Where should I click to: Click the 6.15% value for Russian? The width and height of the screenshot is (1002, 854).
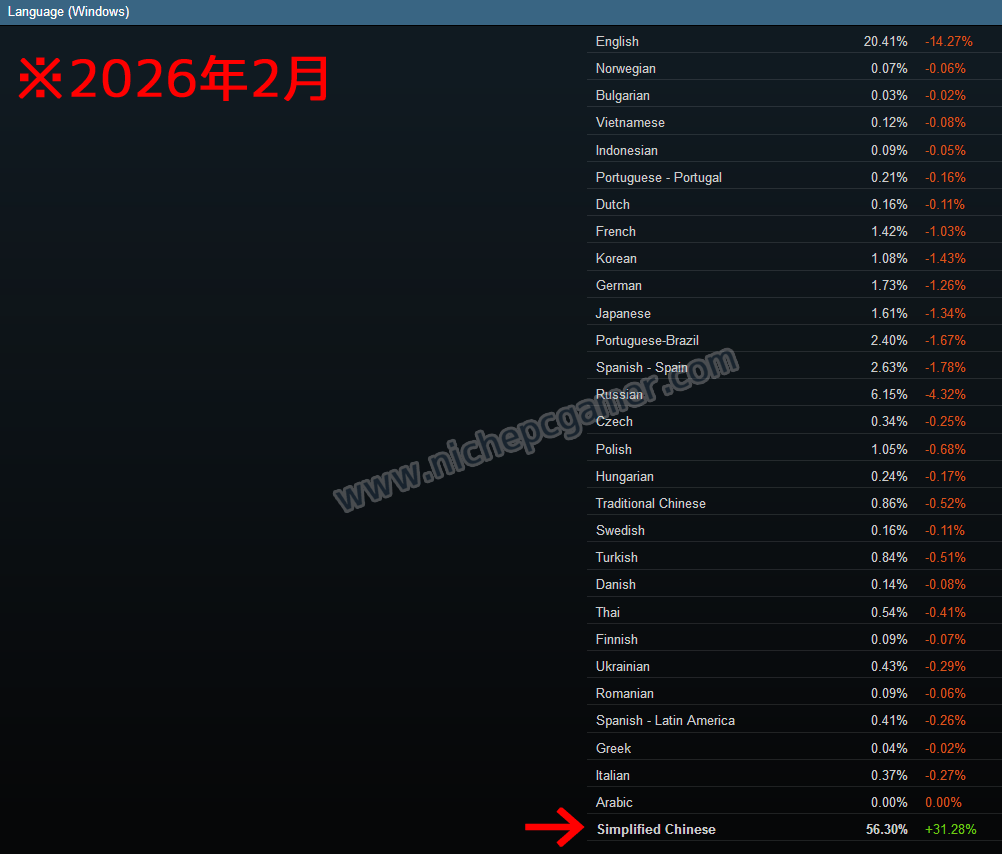point(889,394)
